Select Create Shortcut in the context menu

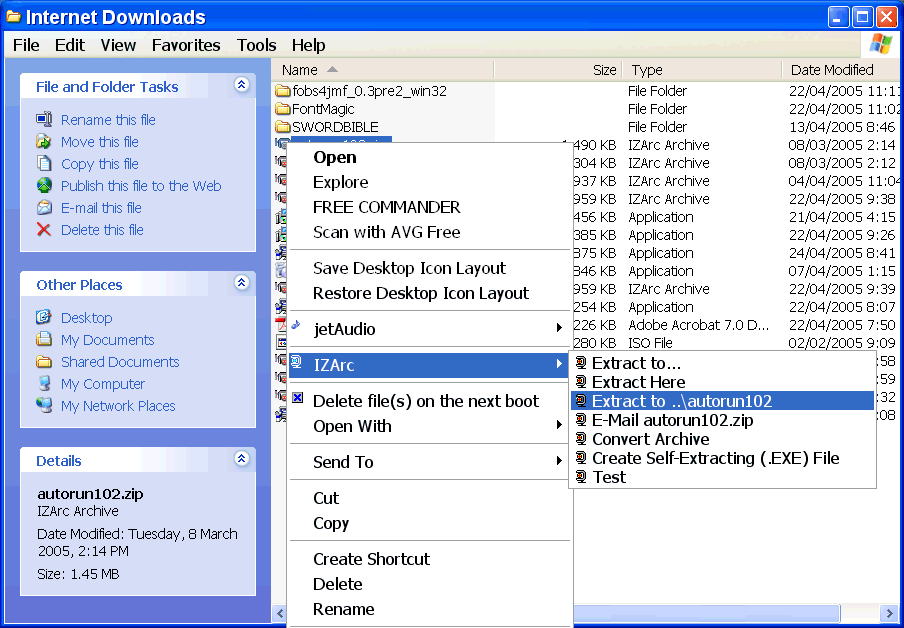(x=429, y=559)
